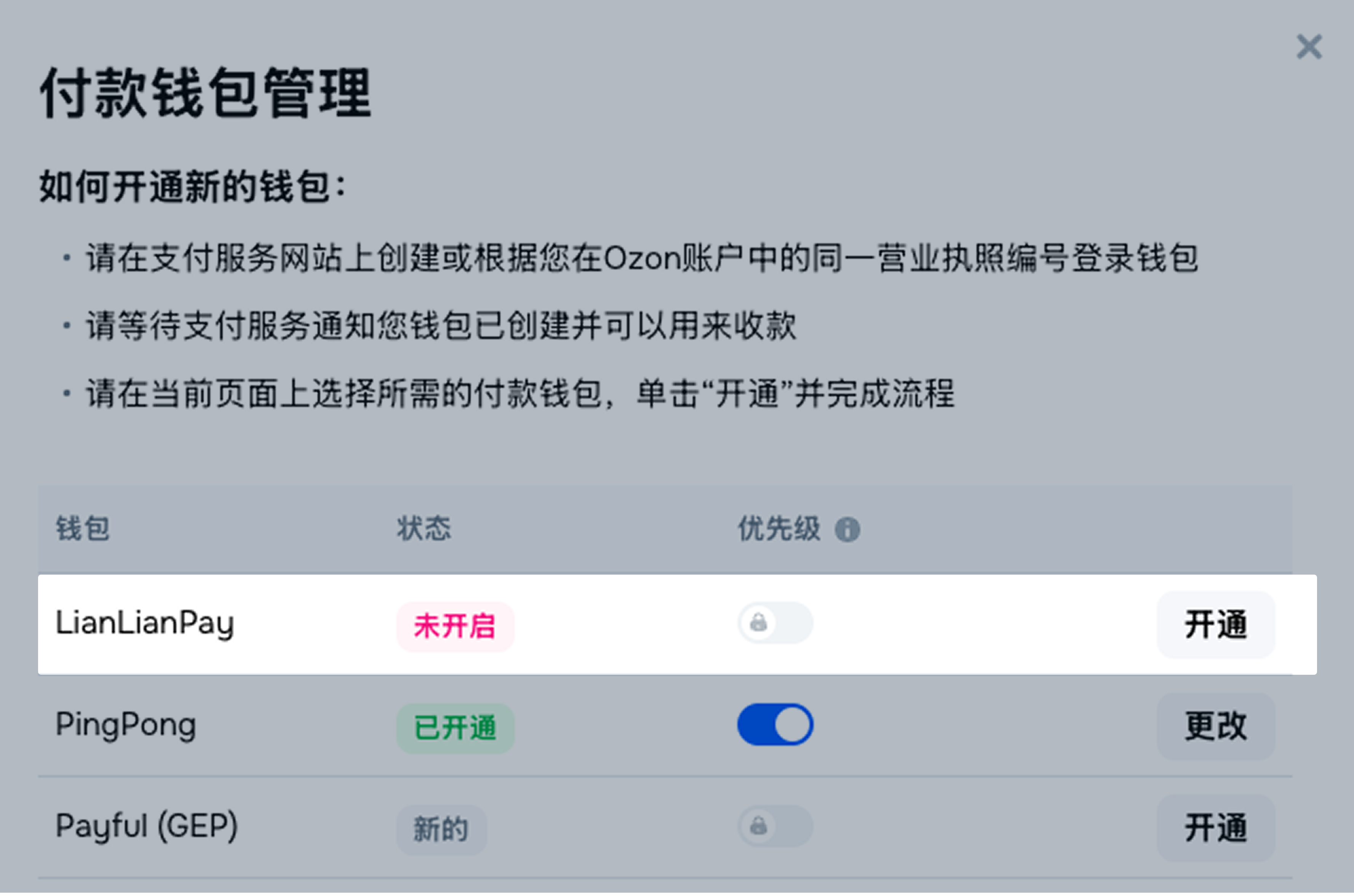Select the PingPong wallet name
Image resolution: width=1354 pixels, height=896 pixels.
click(126, 725)
